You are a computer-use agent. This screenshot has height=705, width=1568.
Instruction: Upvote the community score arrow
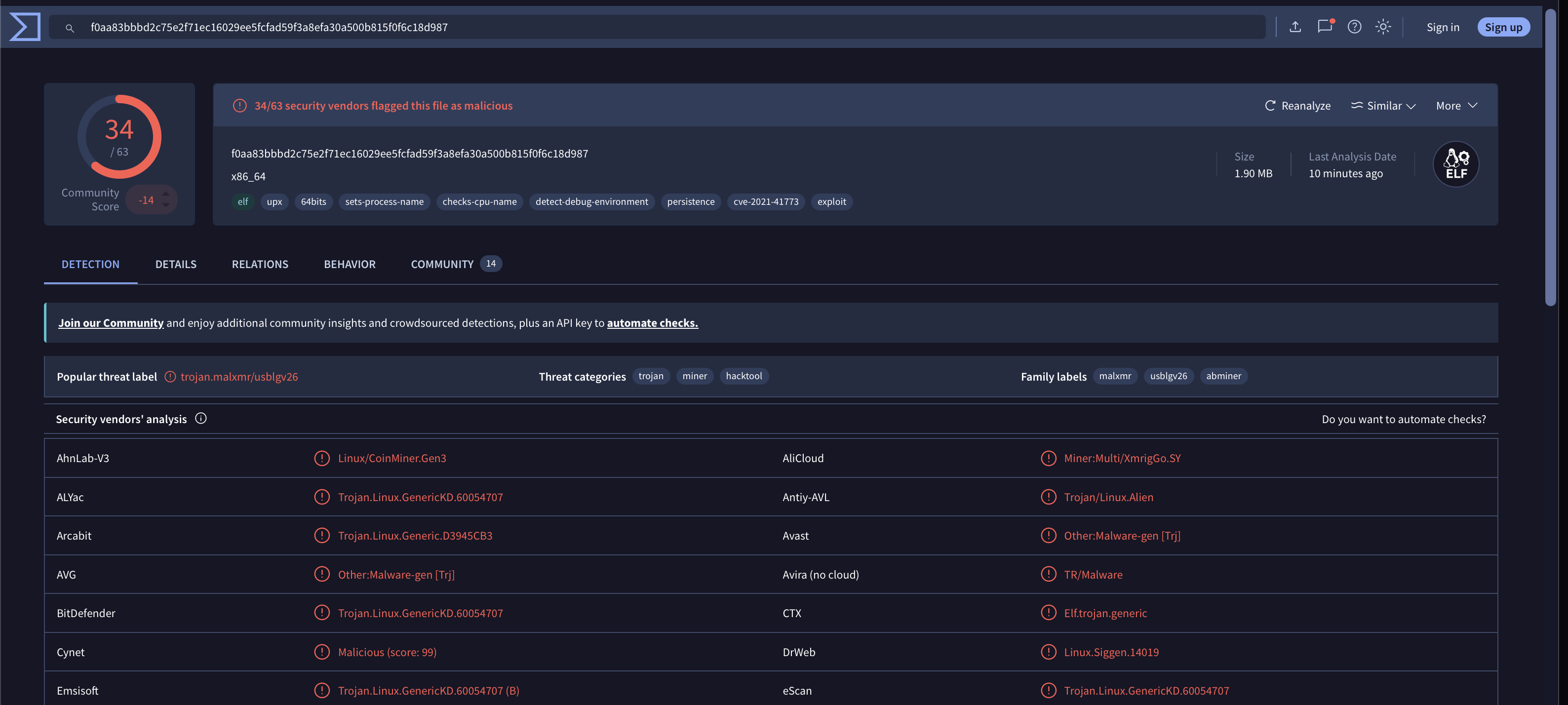click(x=165, y=194)
